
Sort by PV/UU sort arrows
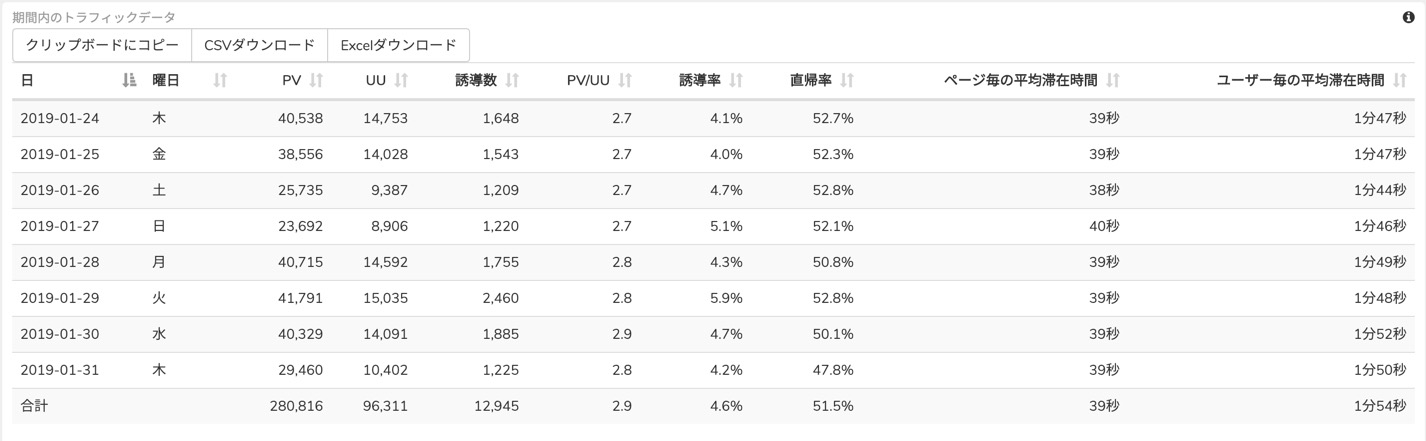click(x=625, y=81)
